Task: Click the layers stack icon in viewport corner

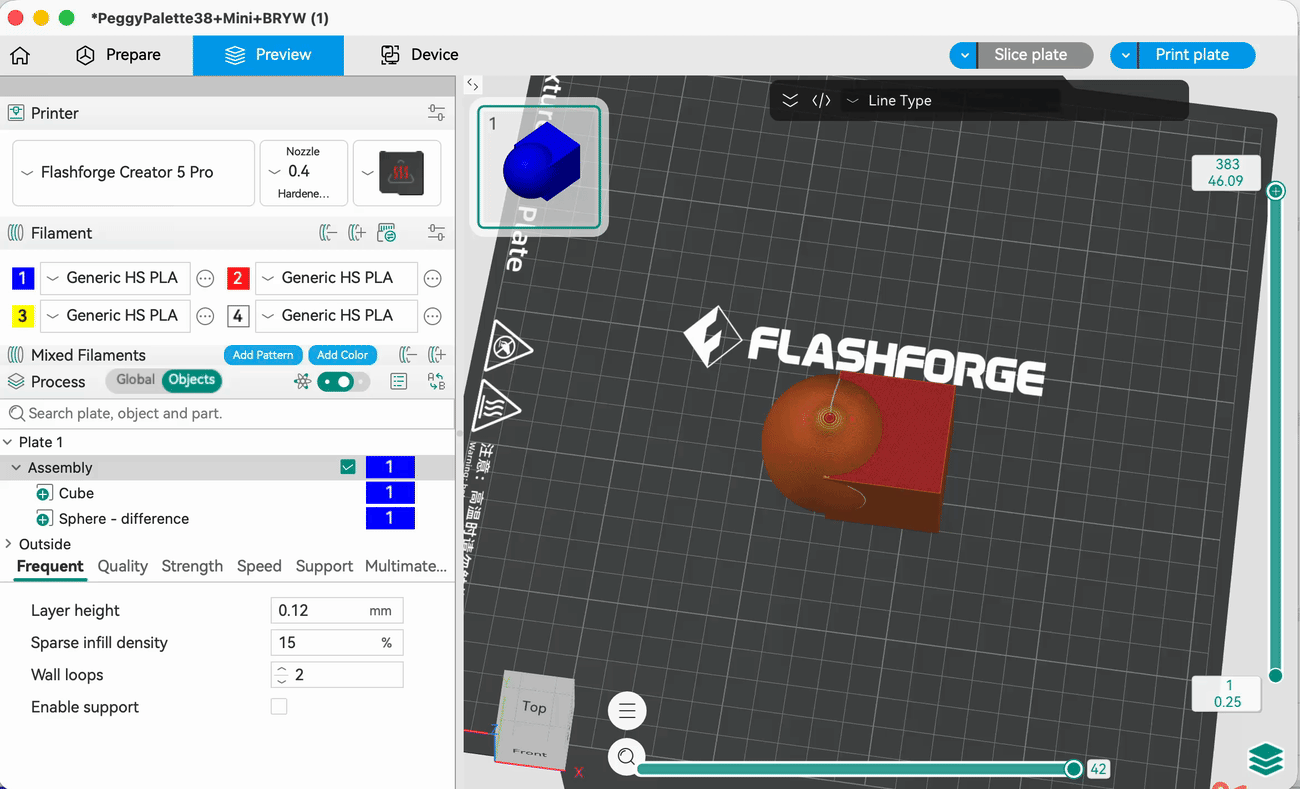Action: coord(1266,760)
